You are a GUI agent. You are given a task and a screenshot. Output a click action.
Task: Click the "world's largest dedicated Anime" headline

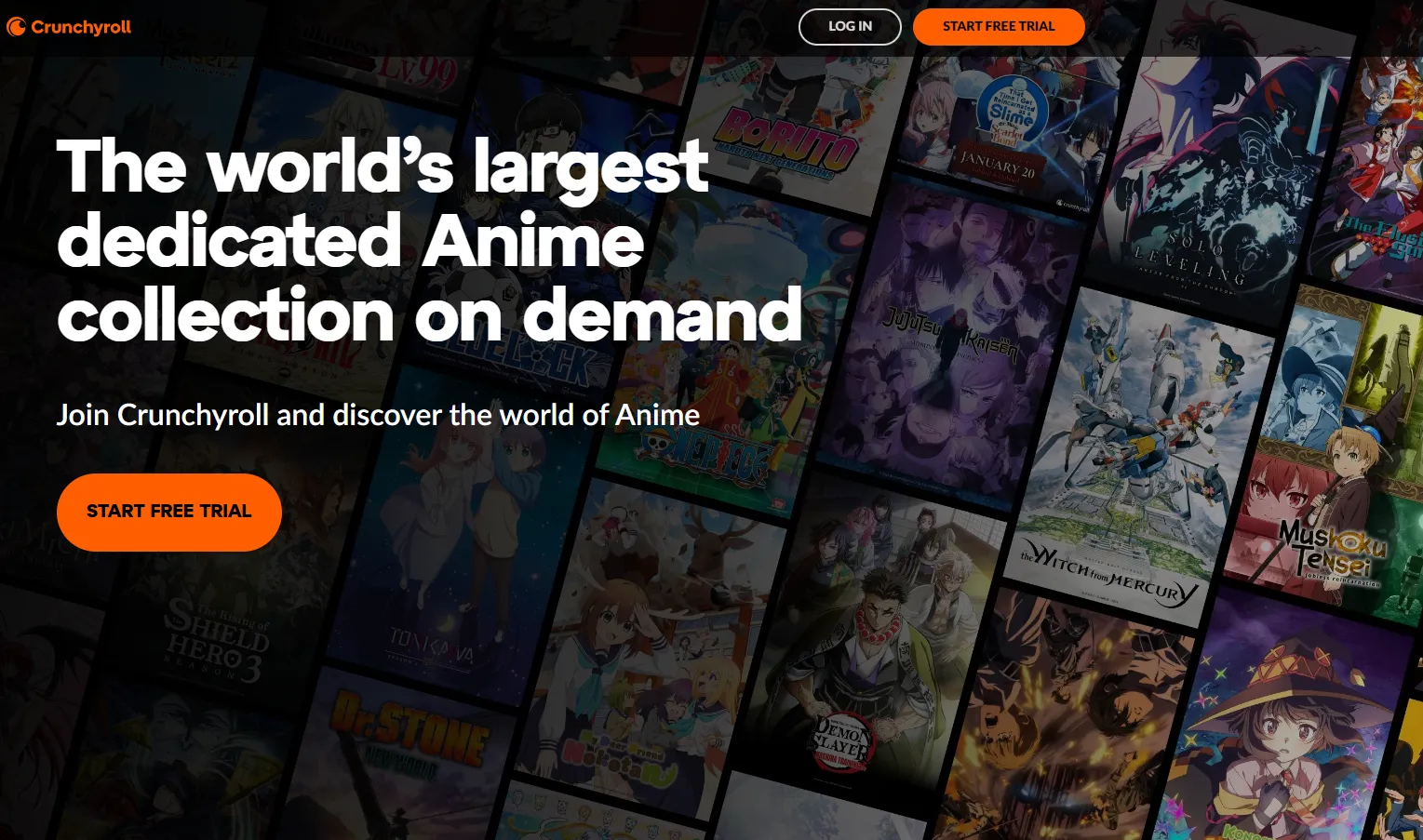pyautogui.click(x=428, y=242)
